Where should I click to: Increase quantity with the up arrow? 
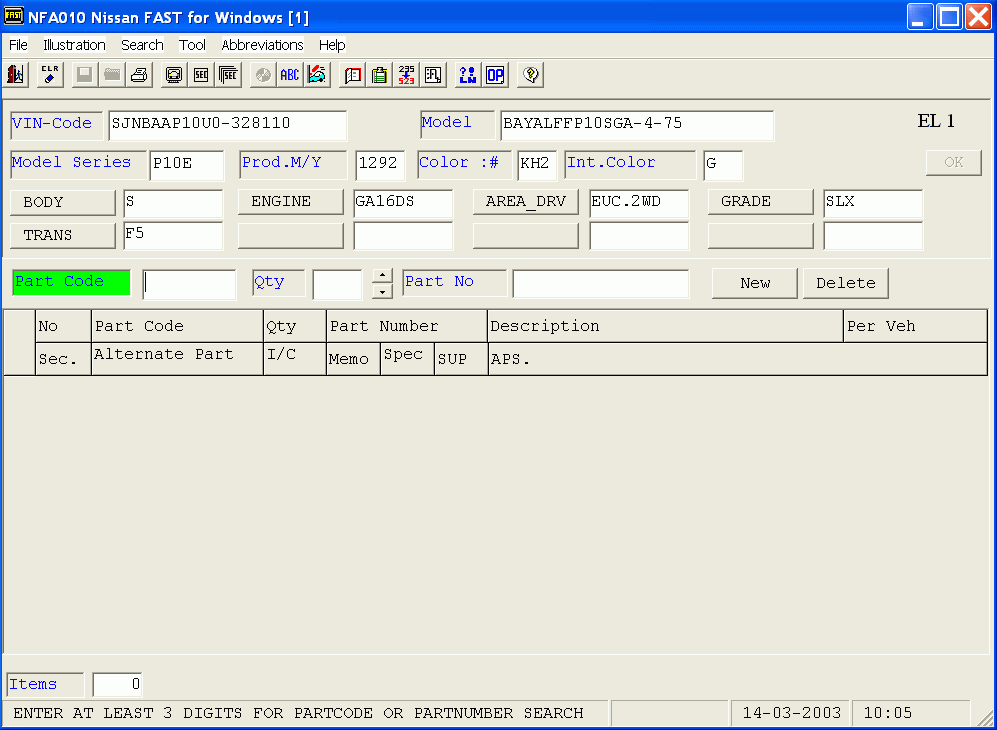[382, 276]
